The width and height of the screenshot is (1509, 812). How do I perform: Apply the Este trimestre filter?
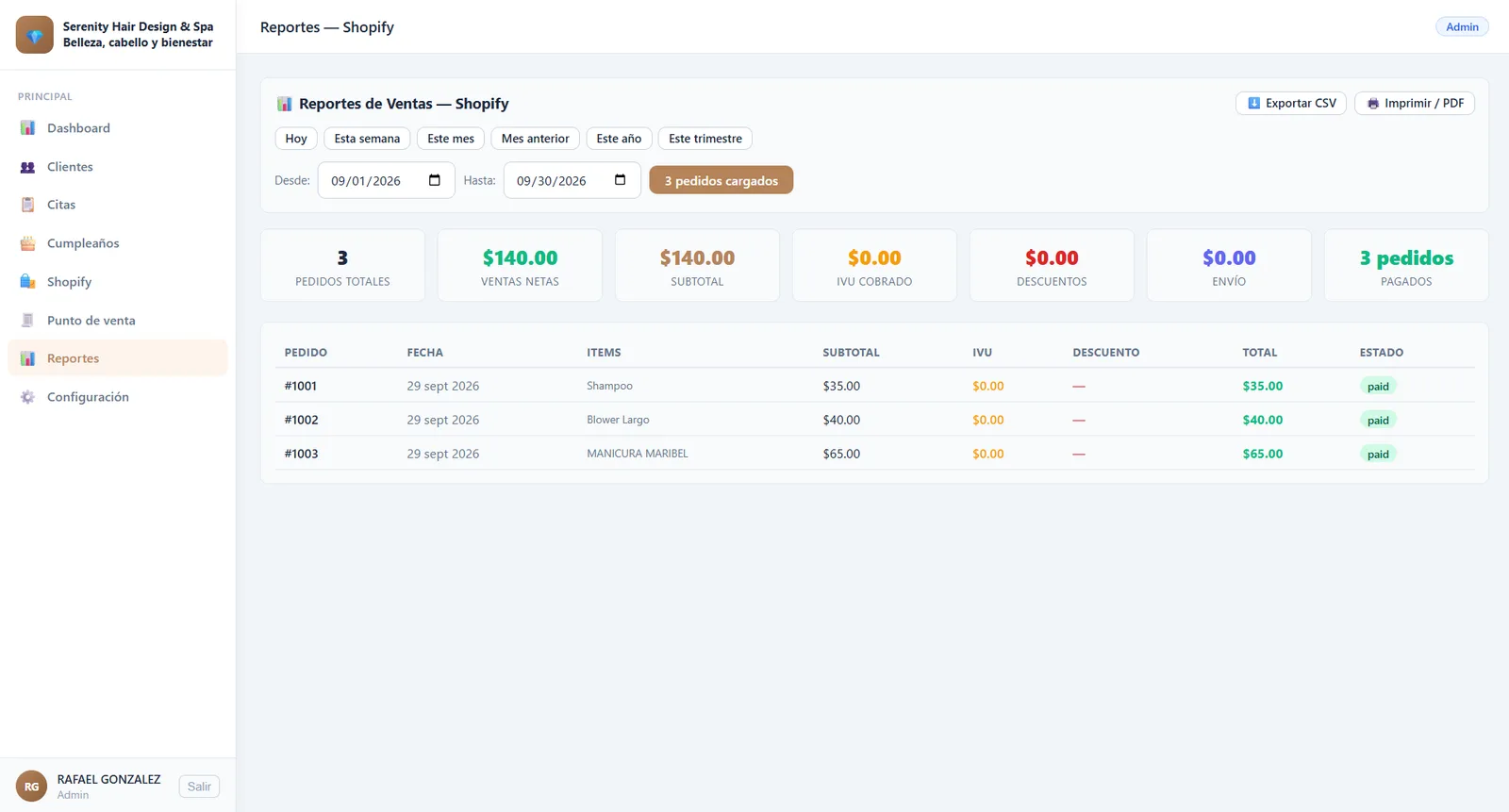tap(705, 139)
